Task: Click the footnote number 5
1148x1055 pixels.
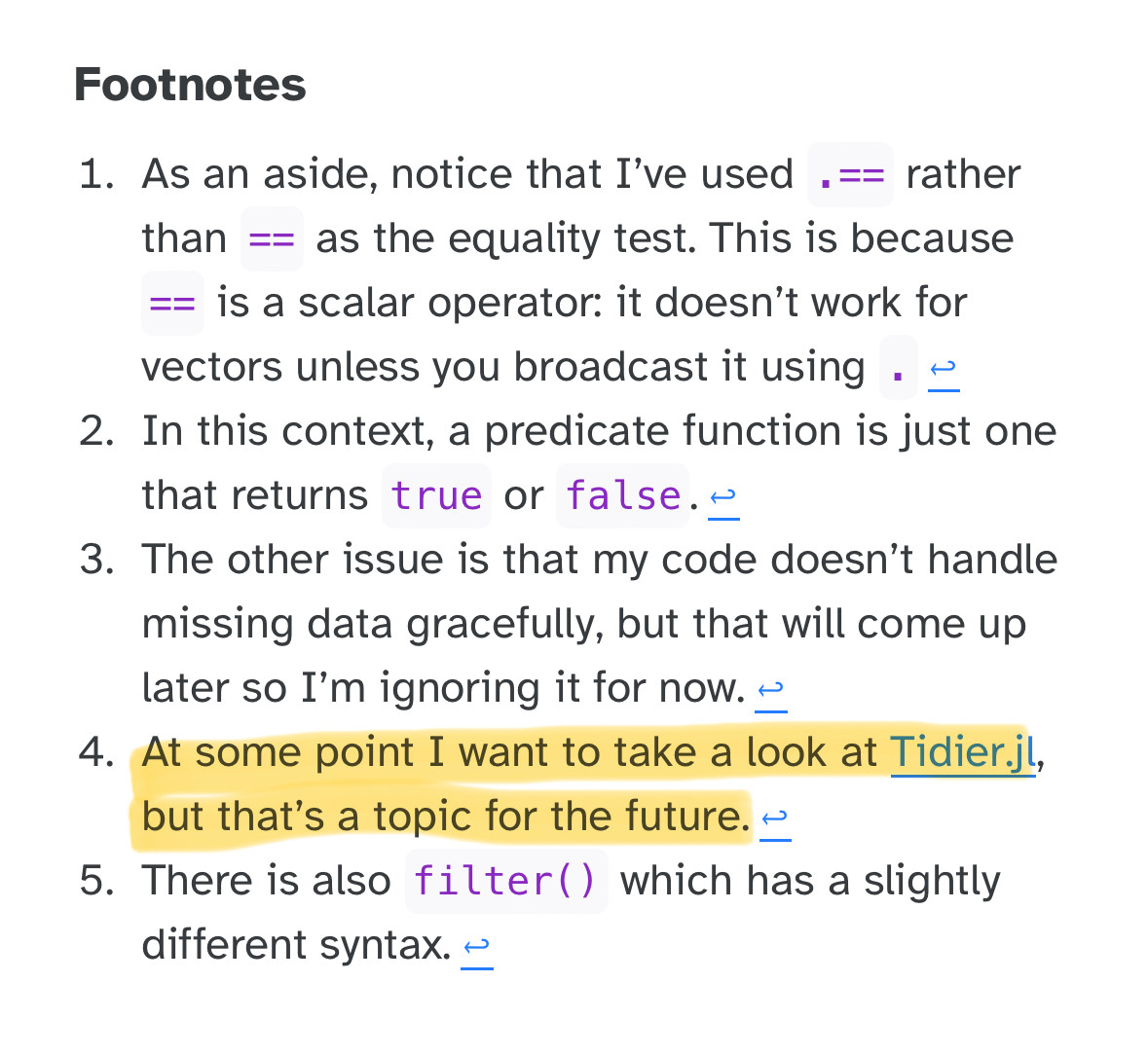Action: 96,880
